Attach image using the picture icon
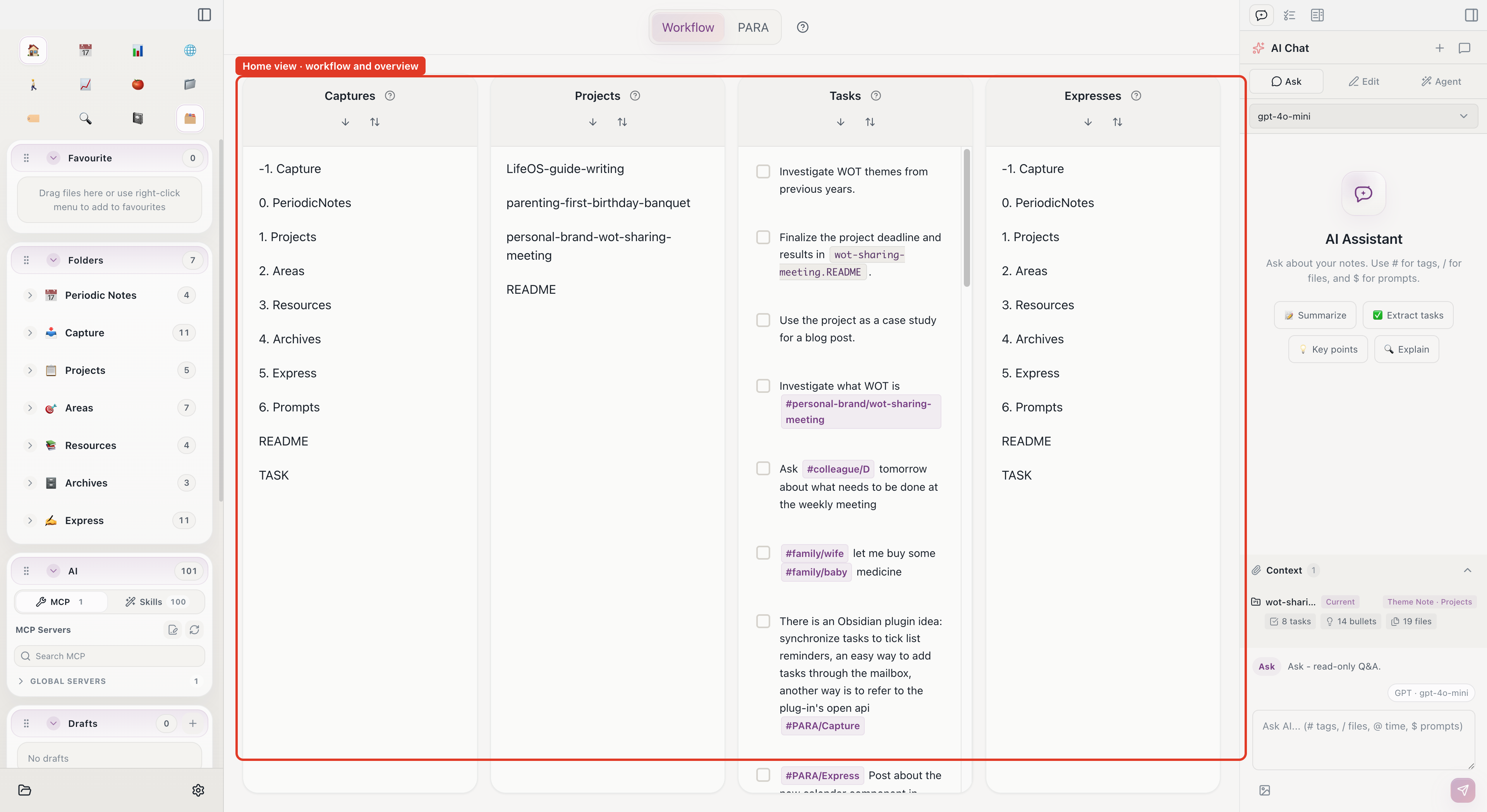This screenshot has height=812, width=1487. (1264, 790)
